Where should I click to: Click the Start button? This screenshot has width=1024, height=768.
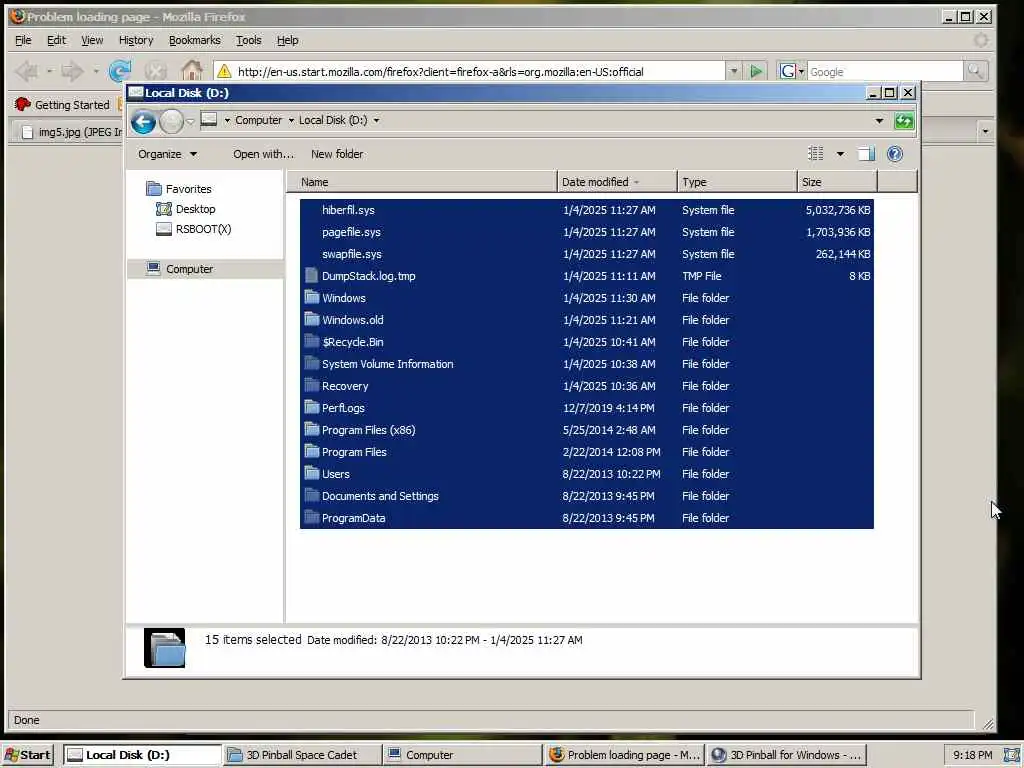(29, 754)
